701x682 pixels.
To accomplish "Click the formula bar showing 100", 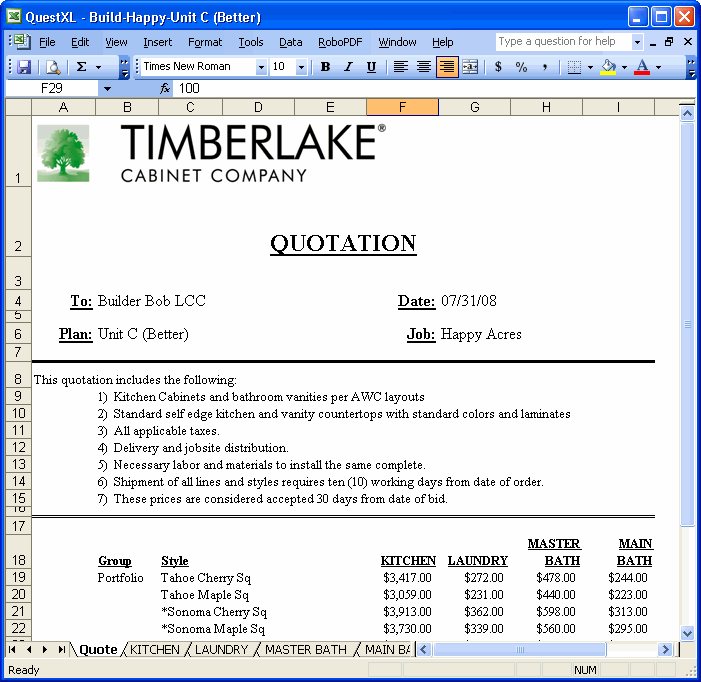I will click(x=436, y=88).
